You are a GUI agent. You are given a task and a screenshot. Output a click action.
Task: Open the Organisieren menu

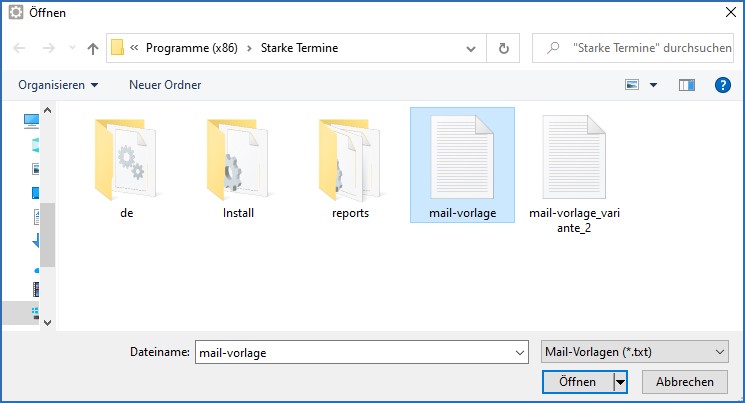tap(58, 85)
